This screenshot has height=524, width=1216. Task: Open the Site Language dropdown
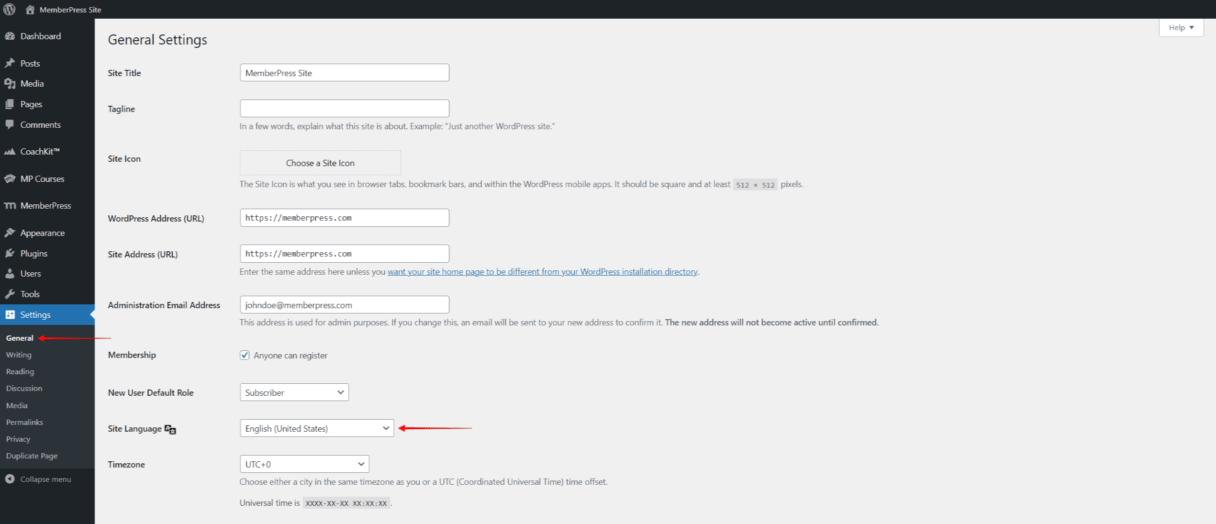tap(317, 428)
